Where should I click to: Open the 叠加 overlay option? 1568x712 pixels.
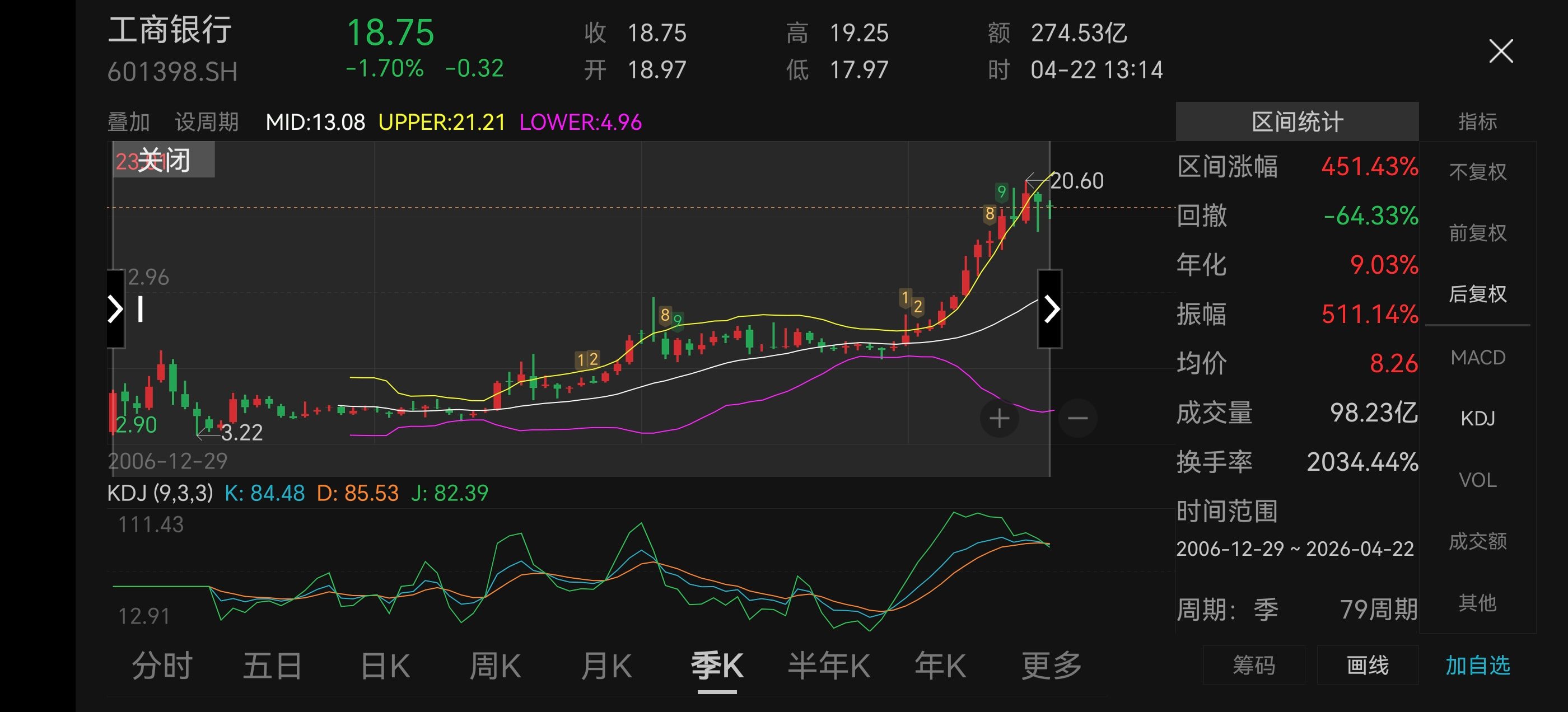coord(128,121)
